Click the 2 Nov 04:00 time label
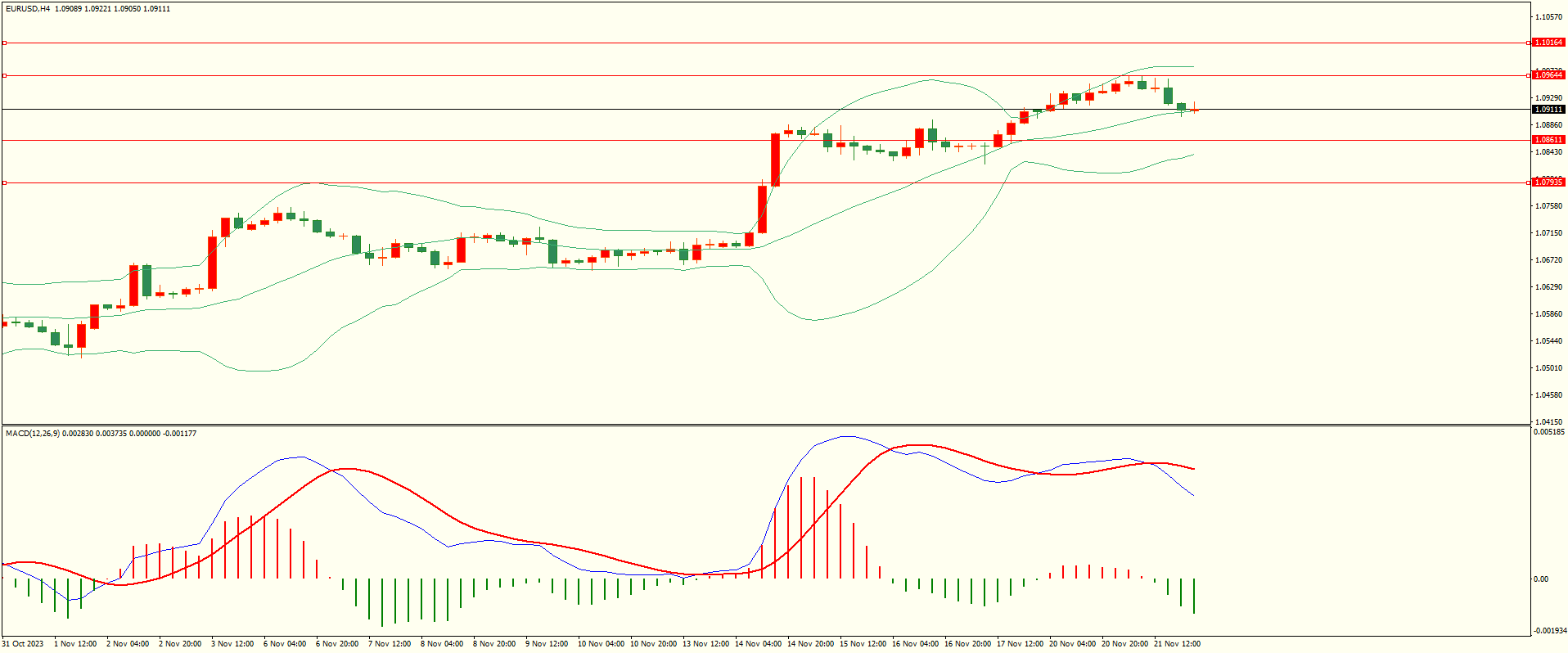 tap(128, 644)
